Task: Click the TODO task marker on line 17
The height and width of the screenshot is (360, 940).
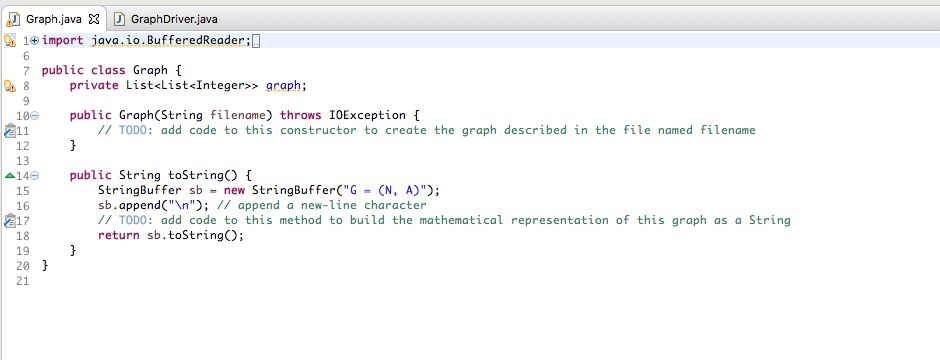Action: [9, 220]
